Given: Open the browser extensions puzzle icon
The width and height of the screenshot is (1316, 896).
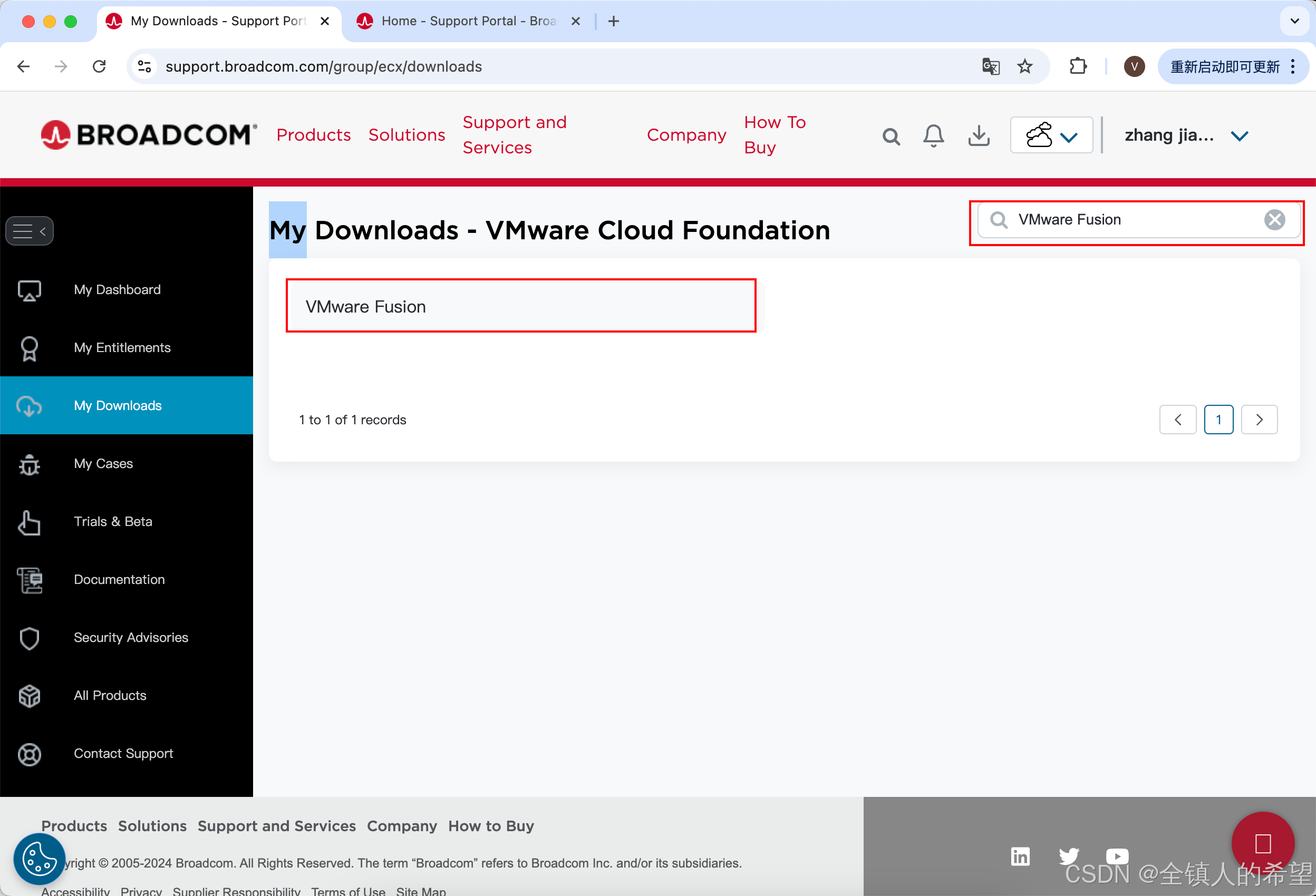Looking at the screenshot, I should (x=1078, y=66).
